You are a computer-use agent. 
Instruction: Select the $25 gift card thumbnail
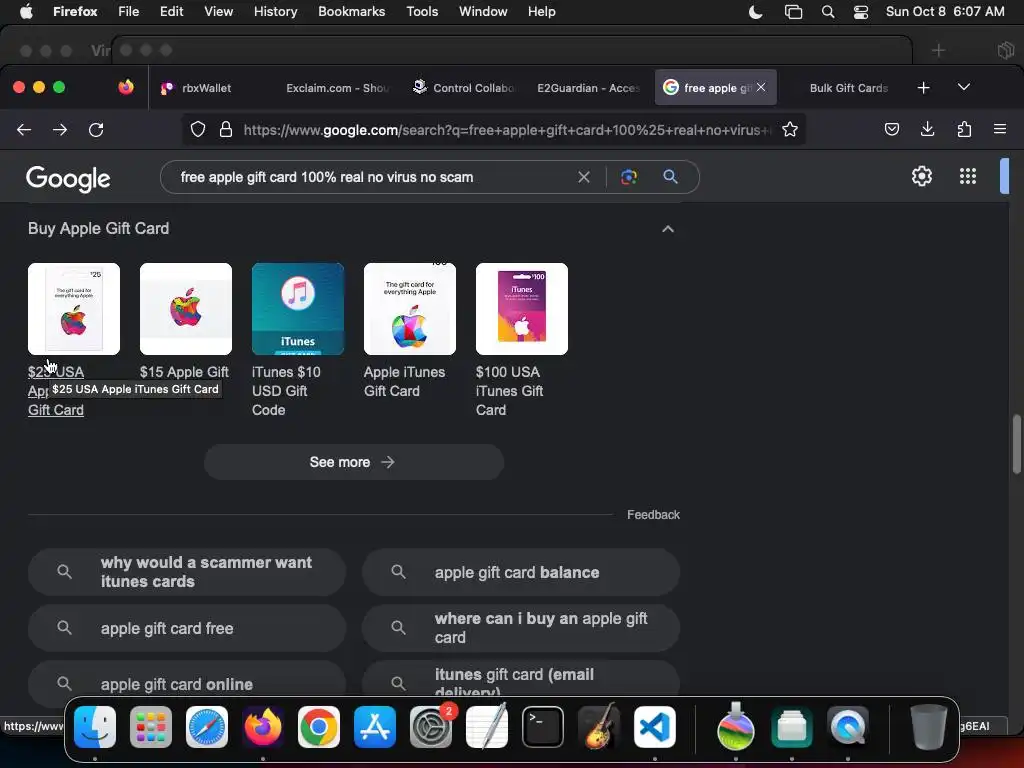74,309
